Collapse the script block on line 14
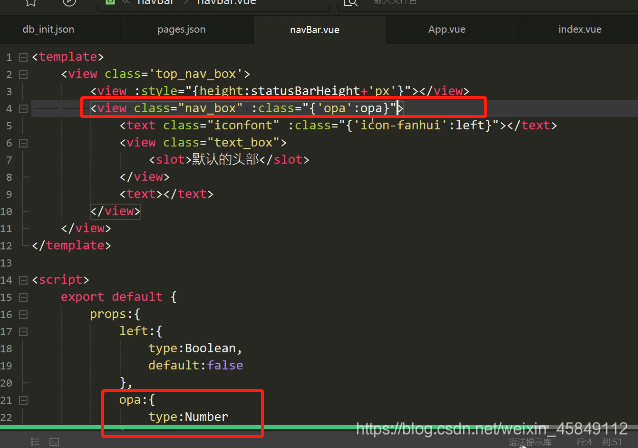 24,280
